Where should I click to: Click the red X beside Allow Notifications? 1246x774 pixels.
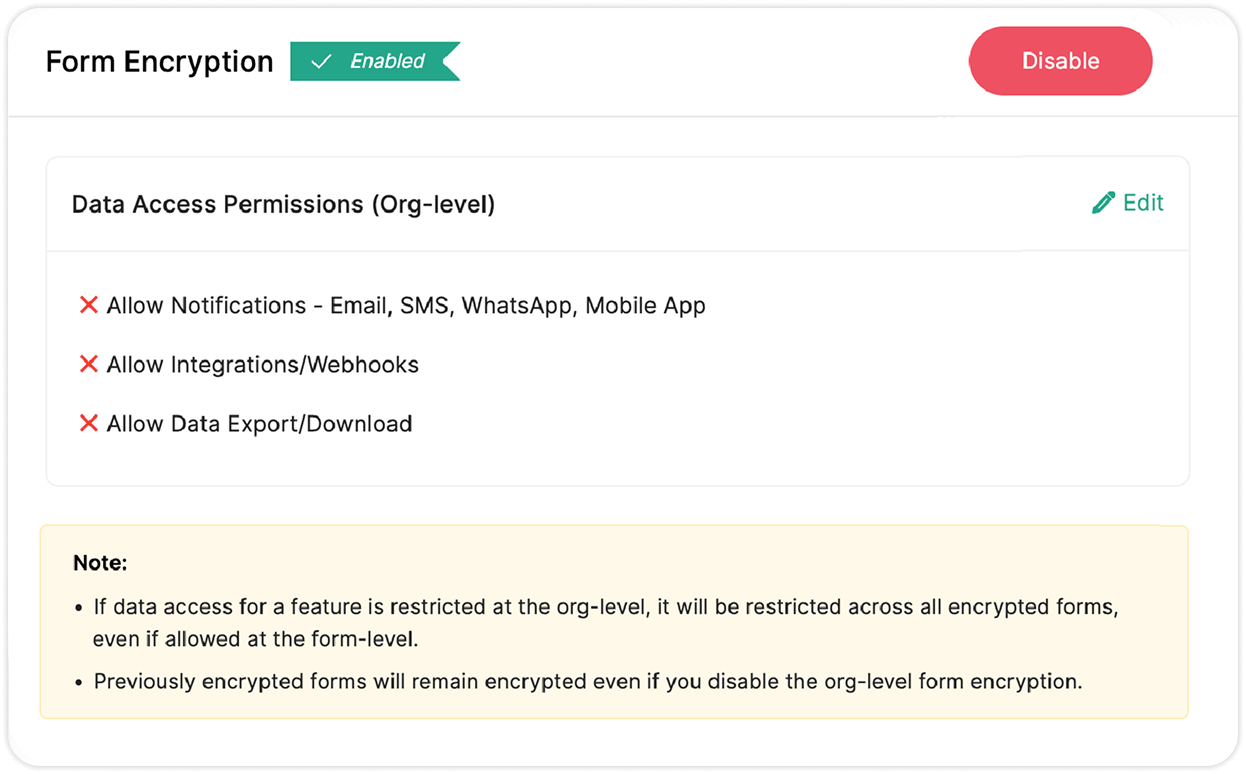[88, 305]
